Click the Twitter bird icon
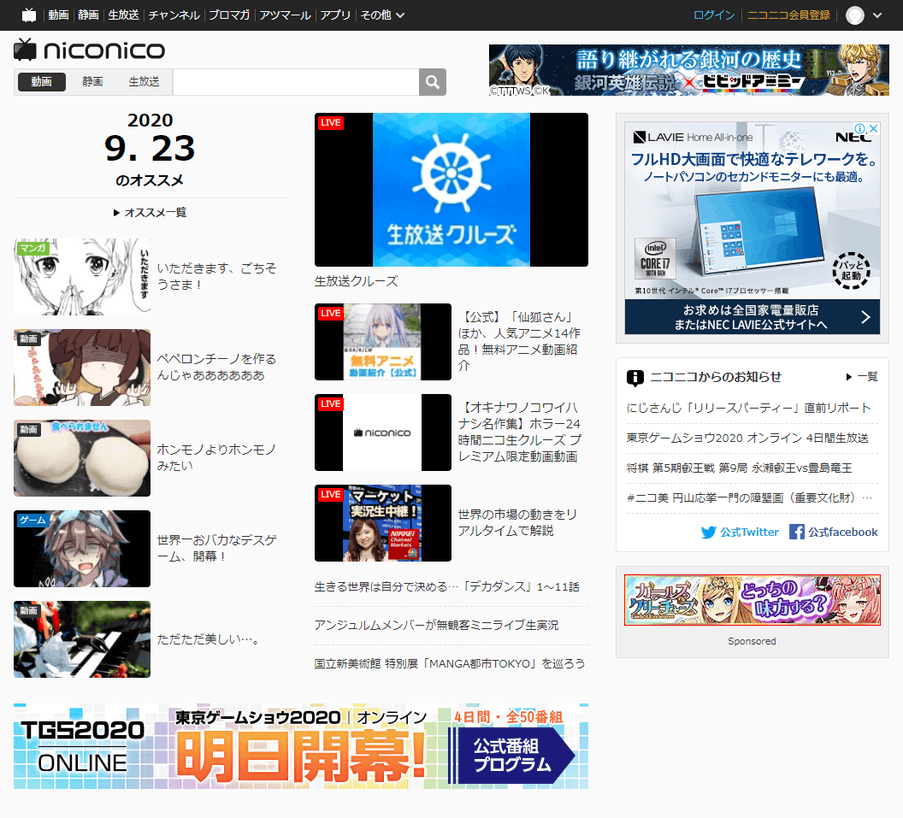 point(709,532)
